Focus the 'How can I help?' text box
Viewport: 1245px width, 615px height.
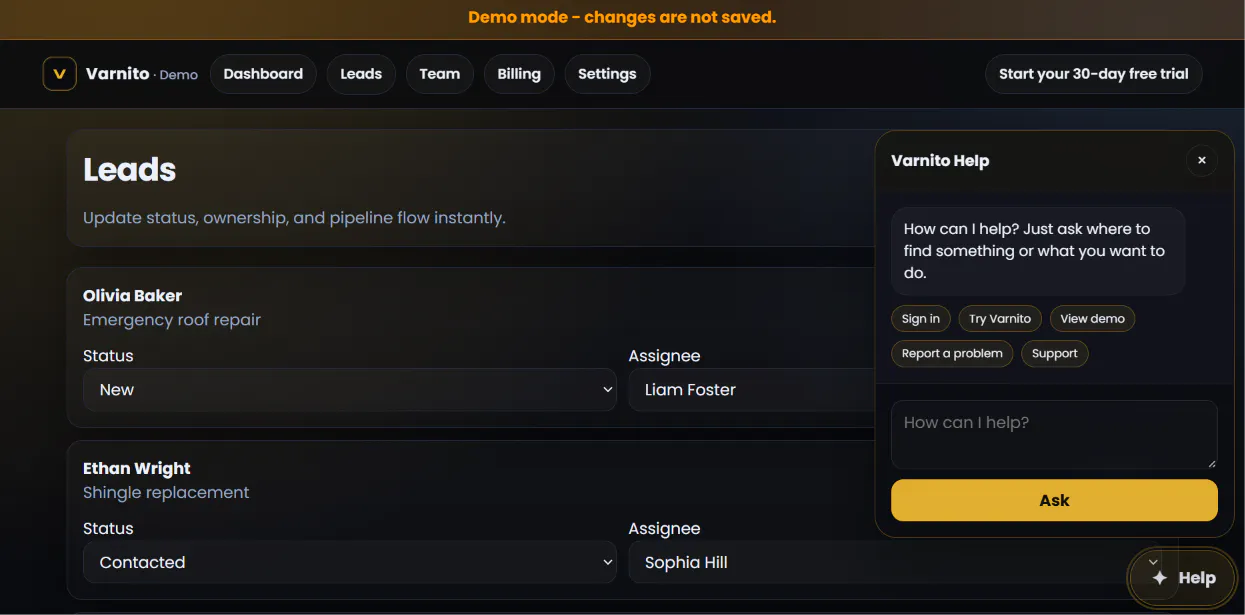(1054, 435)
